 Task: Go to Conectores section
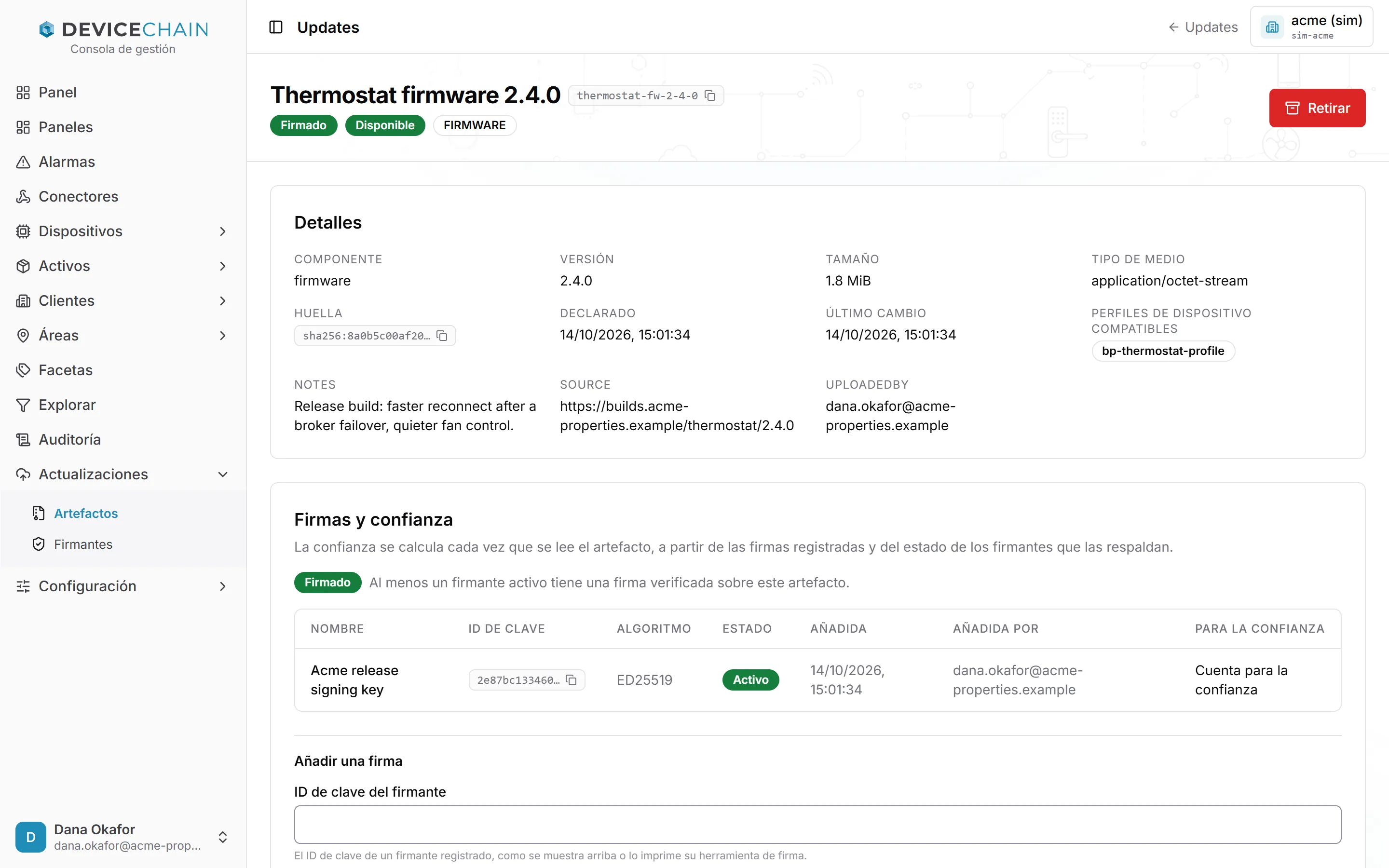123,196
